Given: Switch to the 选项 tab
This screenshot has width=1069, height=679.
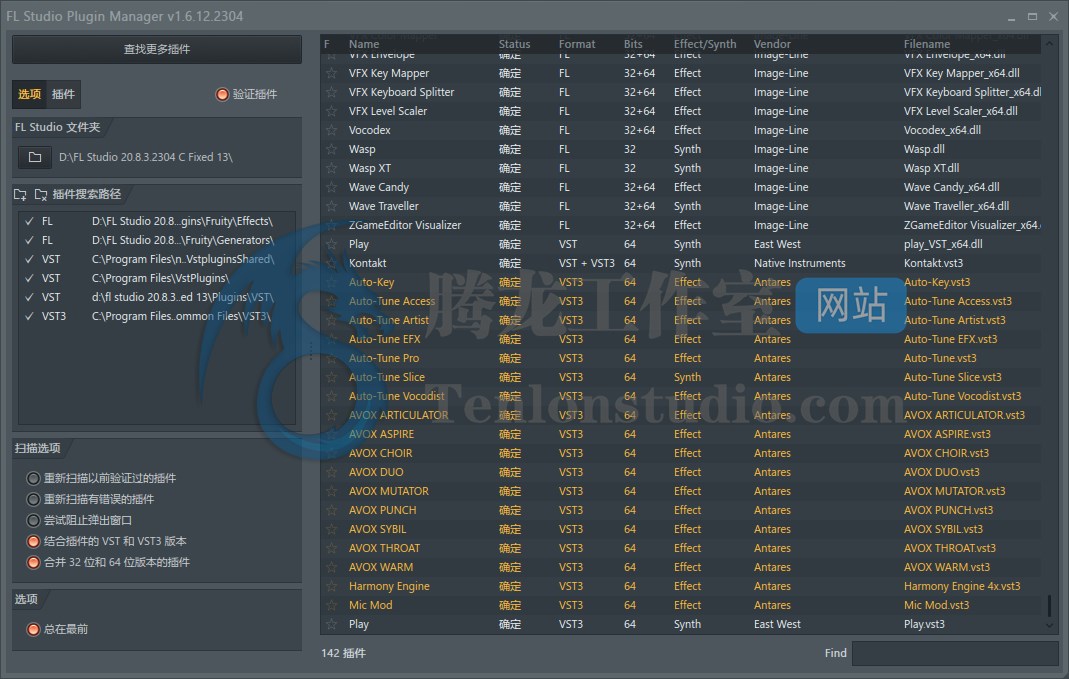Looking at the screenshot, I should [x=29, y=94].
